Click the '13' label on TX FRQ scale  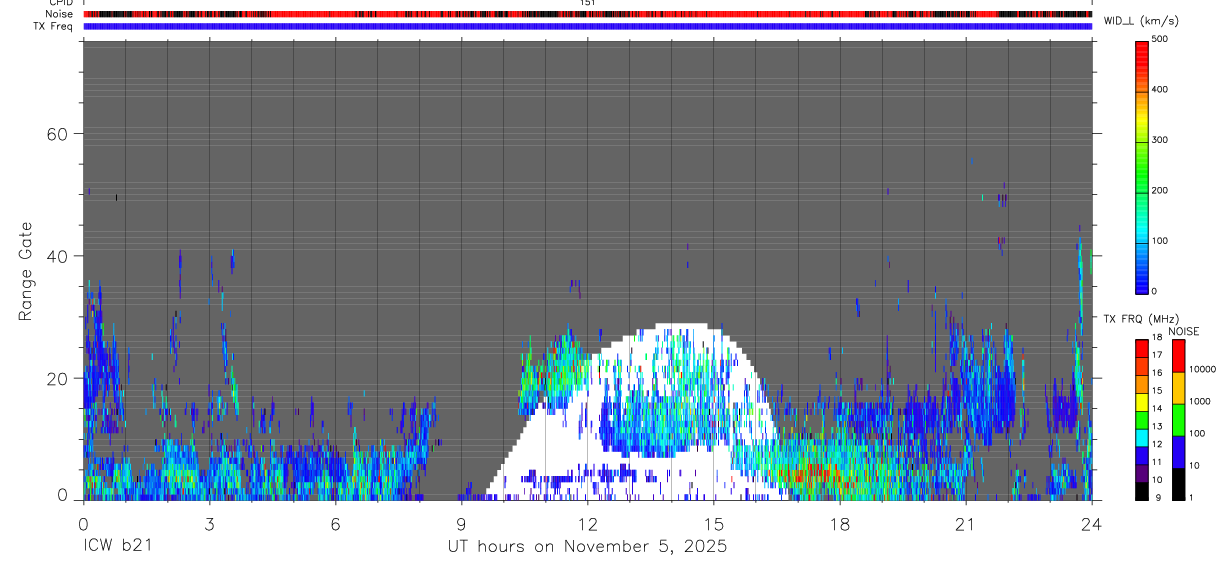1157,426
